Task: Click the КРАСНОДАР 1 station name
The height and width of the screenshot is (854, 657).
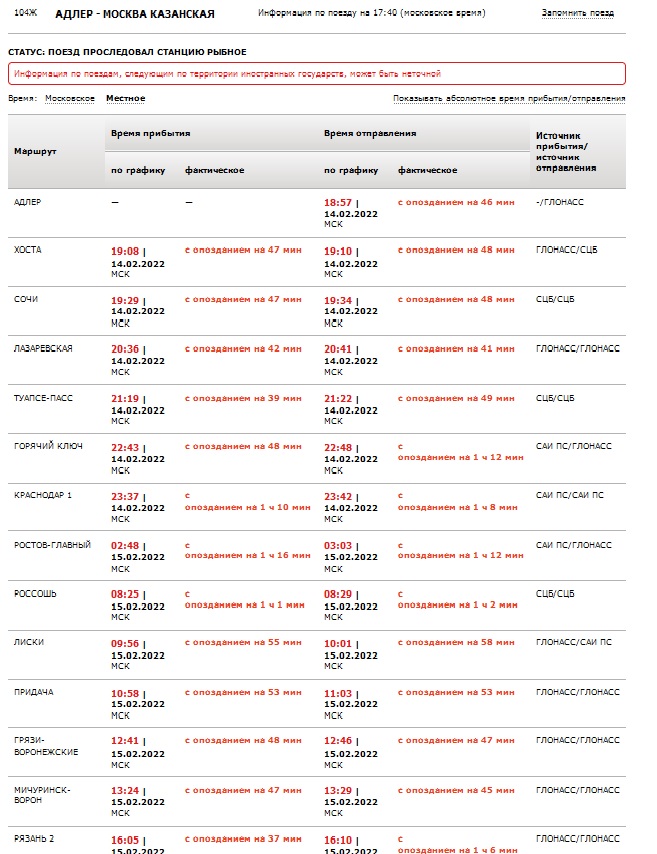Action: point(42,495)
